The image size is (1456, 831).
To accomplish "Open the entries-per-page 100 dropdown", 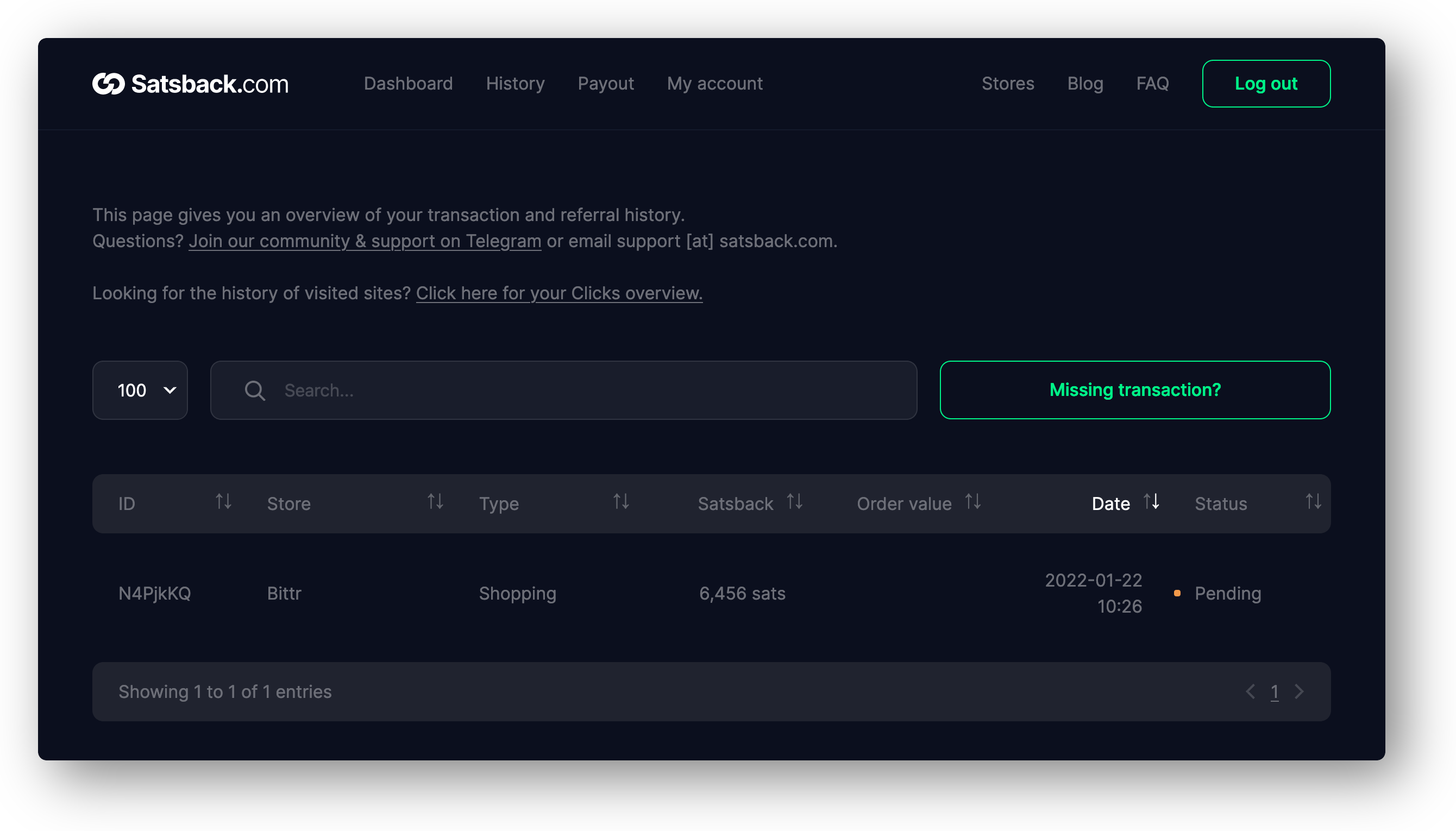I will click(140, 391).
